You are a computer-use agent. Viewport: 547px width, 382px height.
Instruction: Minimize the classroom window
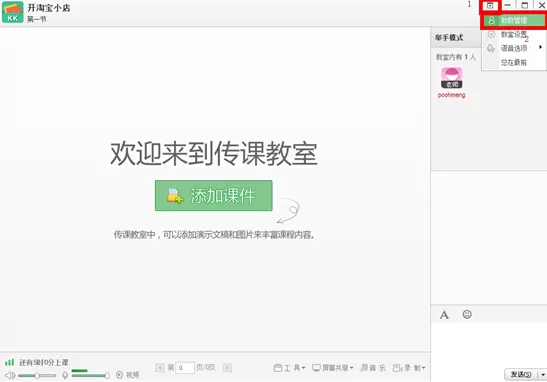point(508,5)
